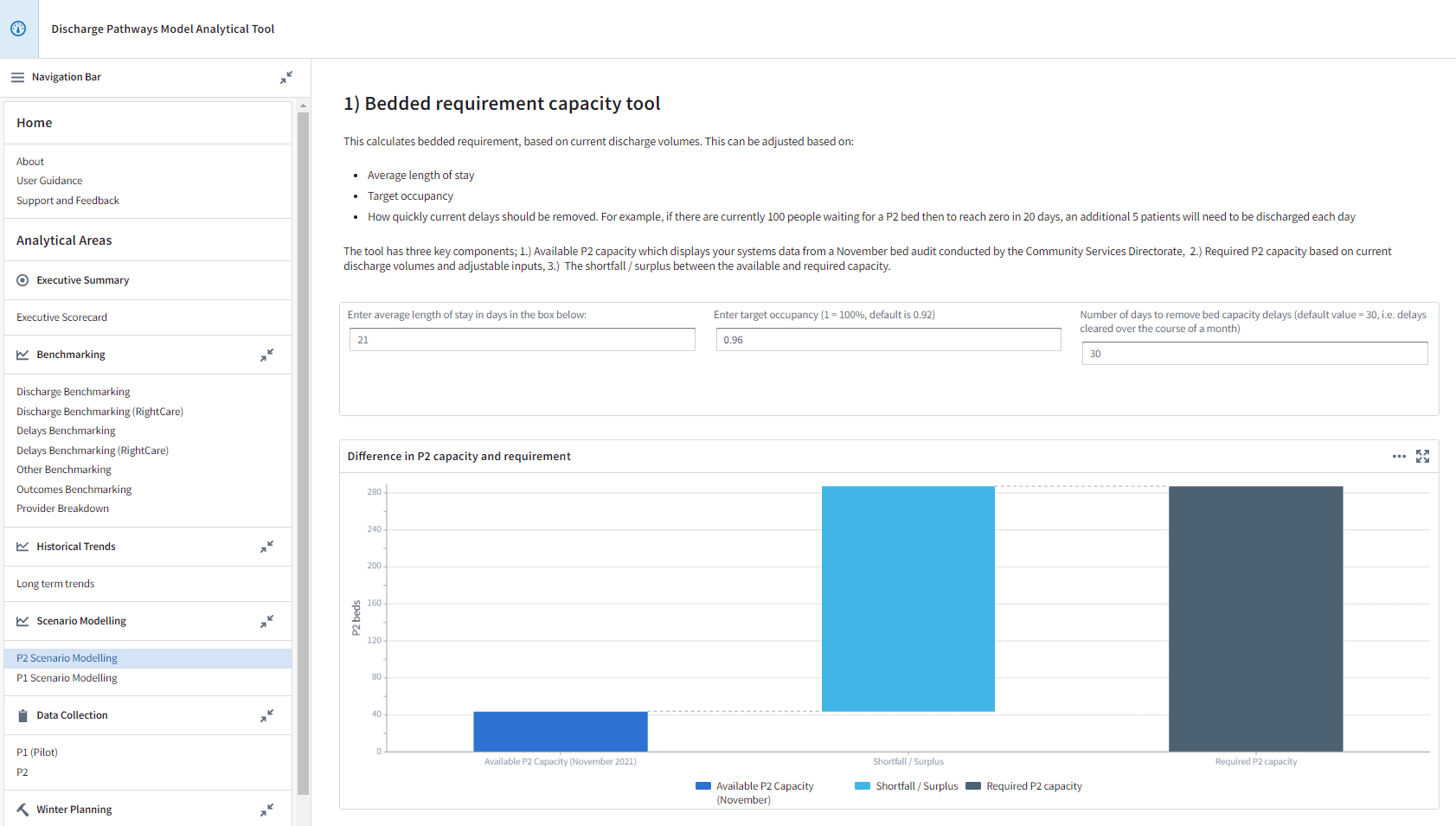Click the light blue Shortfall / Surplus bar

(x=908, y=599)
